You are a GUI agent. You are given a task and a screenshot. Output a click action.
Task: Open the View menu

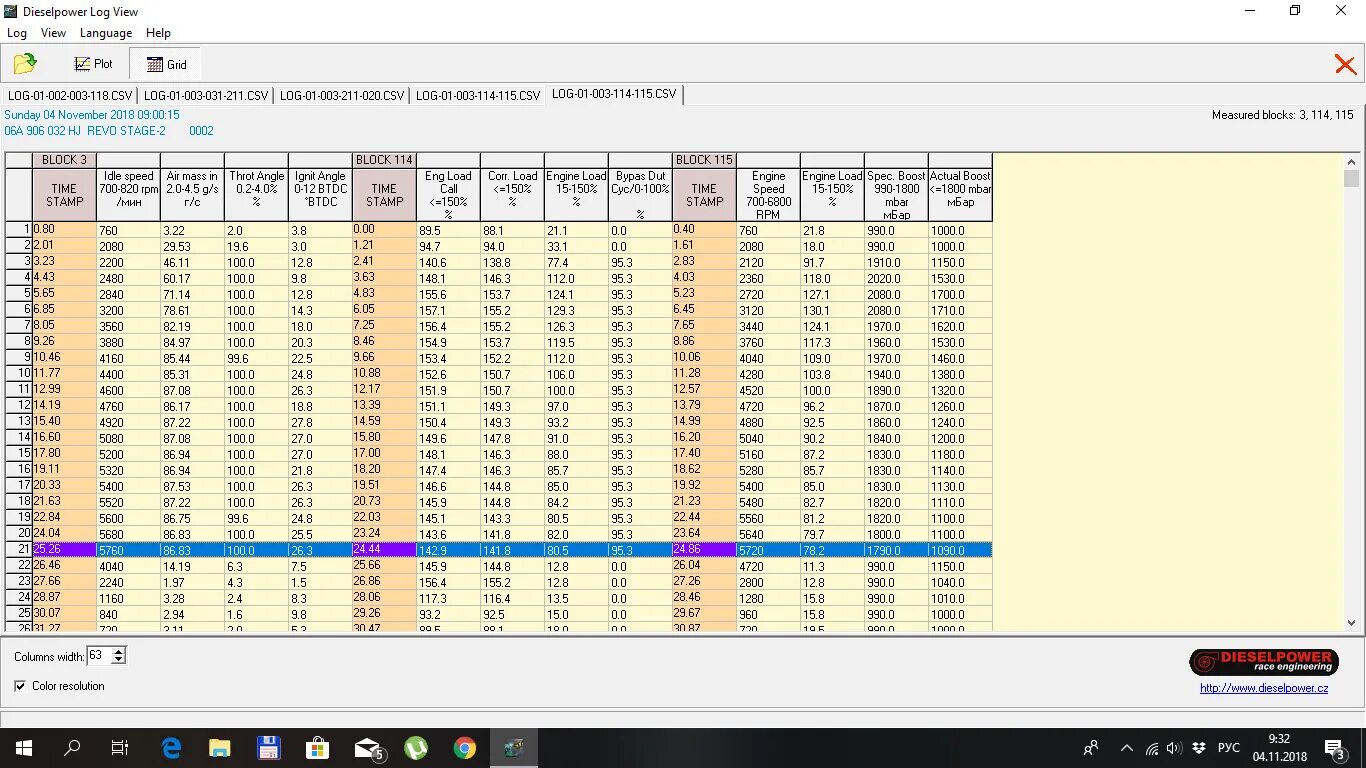click(x=53, y=33)
